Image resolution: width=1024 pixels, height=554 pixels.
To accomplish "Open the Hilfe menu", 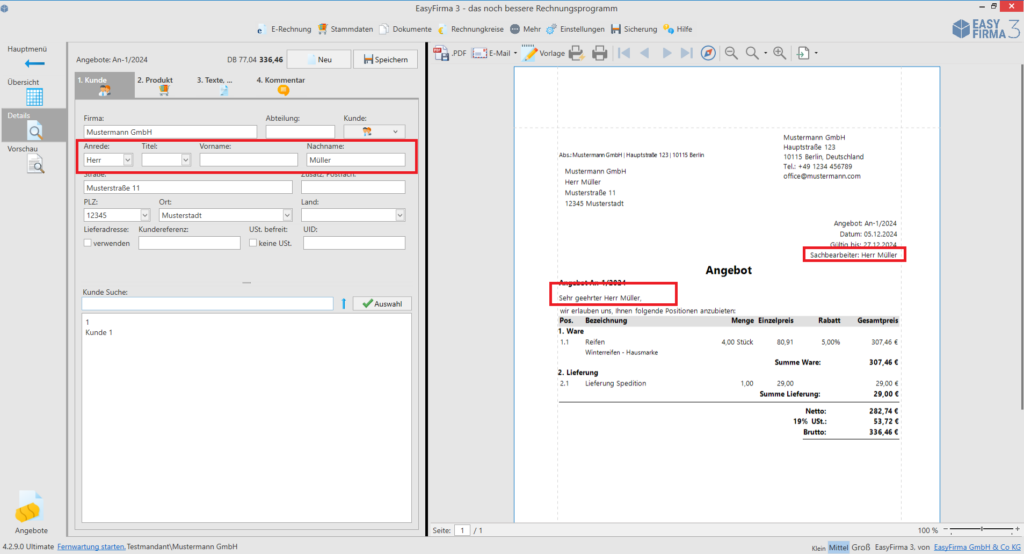I will pos(678,29).
